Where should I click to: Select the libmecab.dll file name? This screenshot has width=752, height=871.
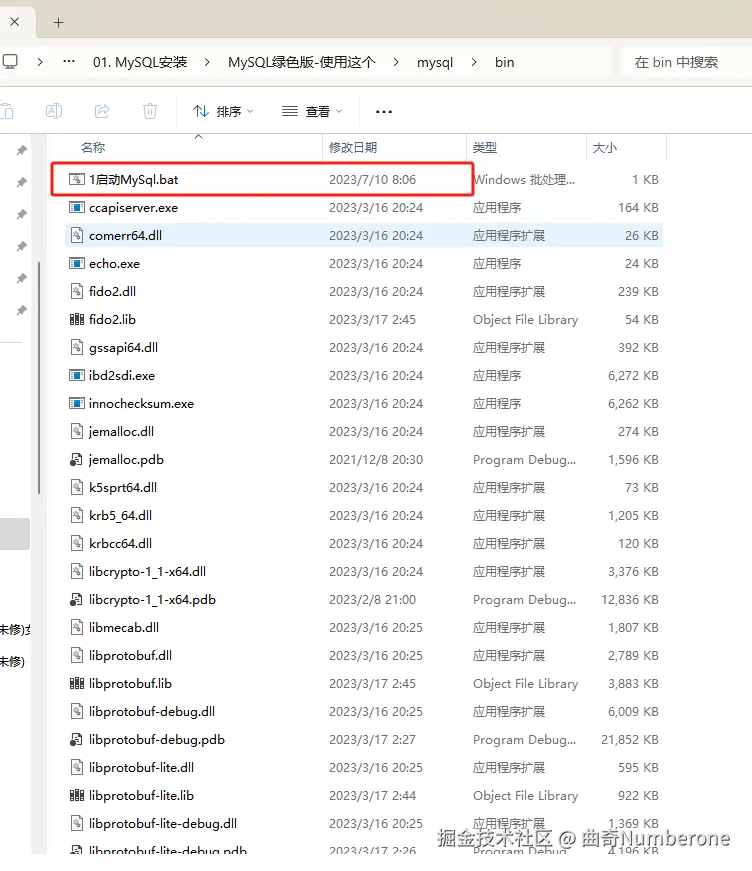tap(124, 628)
